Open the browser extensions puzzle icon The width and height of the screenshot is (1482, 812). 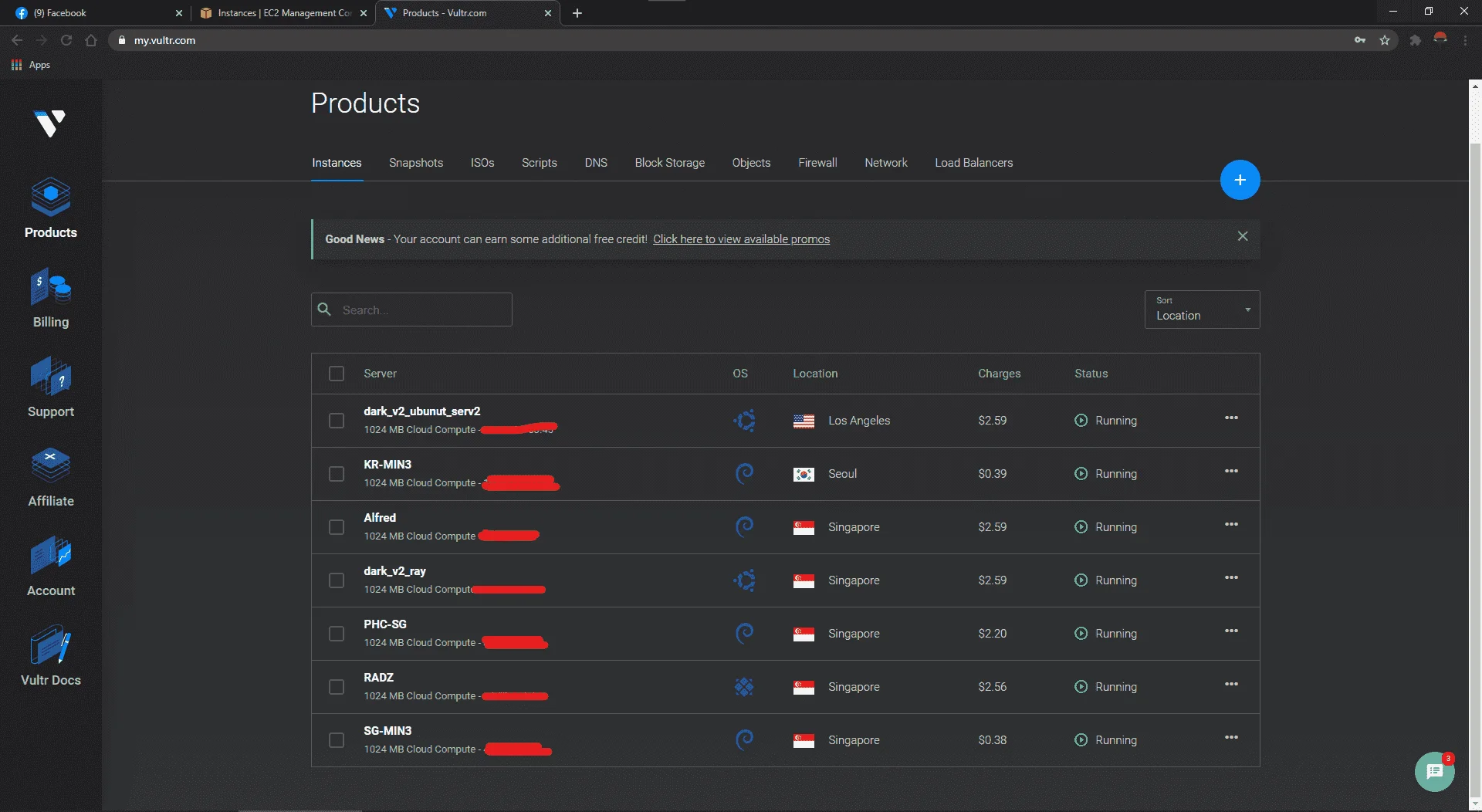tap(1415, 40)
